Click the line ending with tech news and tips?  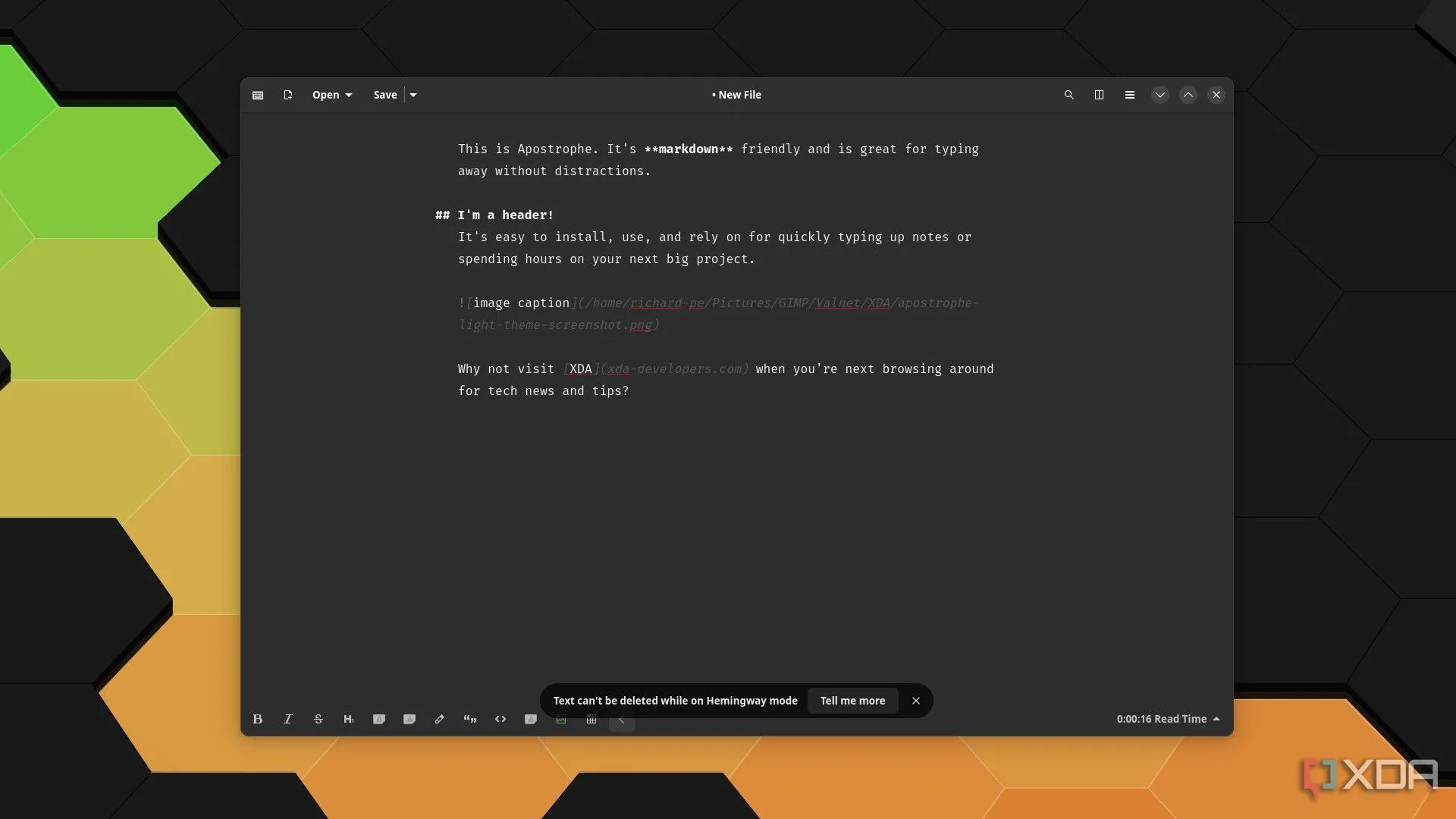[x=544, y=391]
